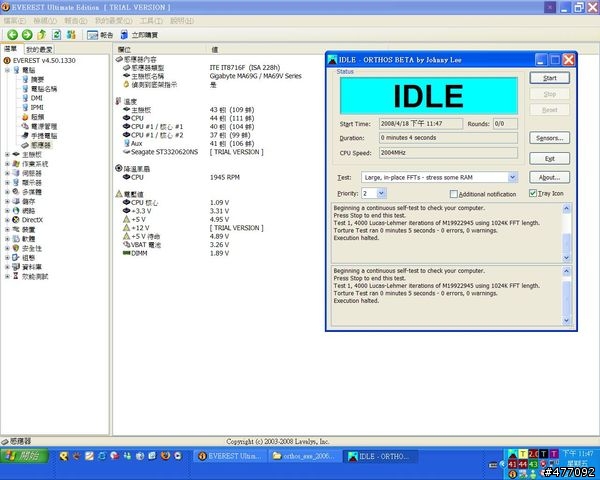Select the DirectX tree item

[x=28, y=220]
